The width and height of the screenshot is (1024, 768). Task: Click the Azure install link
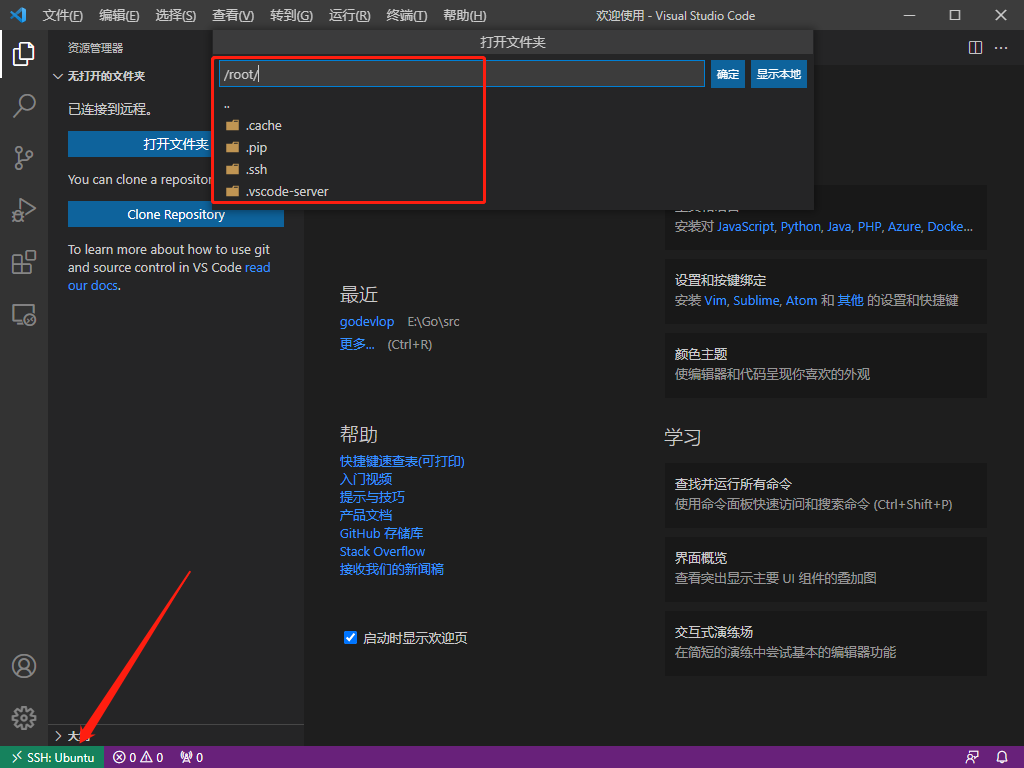[x=904, y=227]
